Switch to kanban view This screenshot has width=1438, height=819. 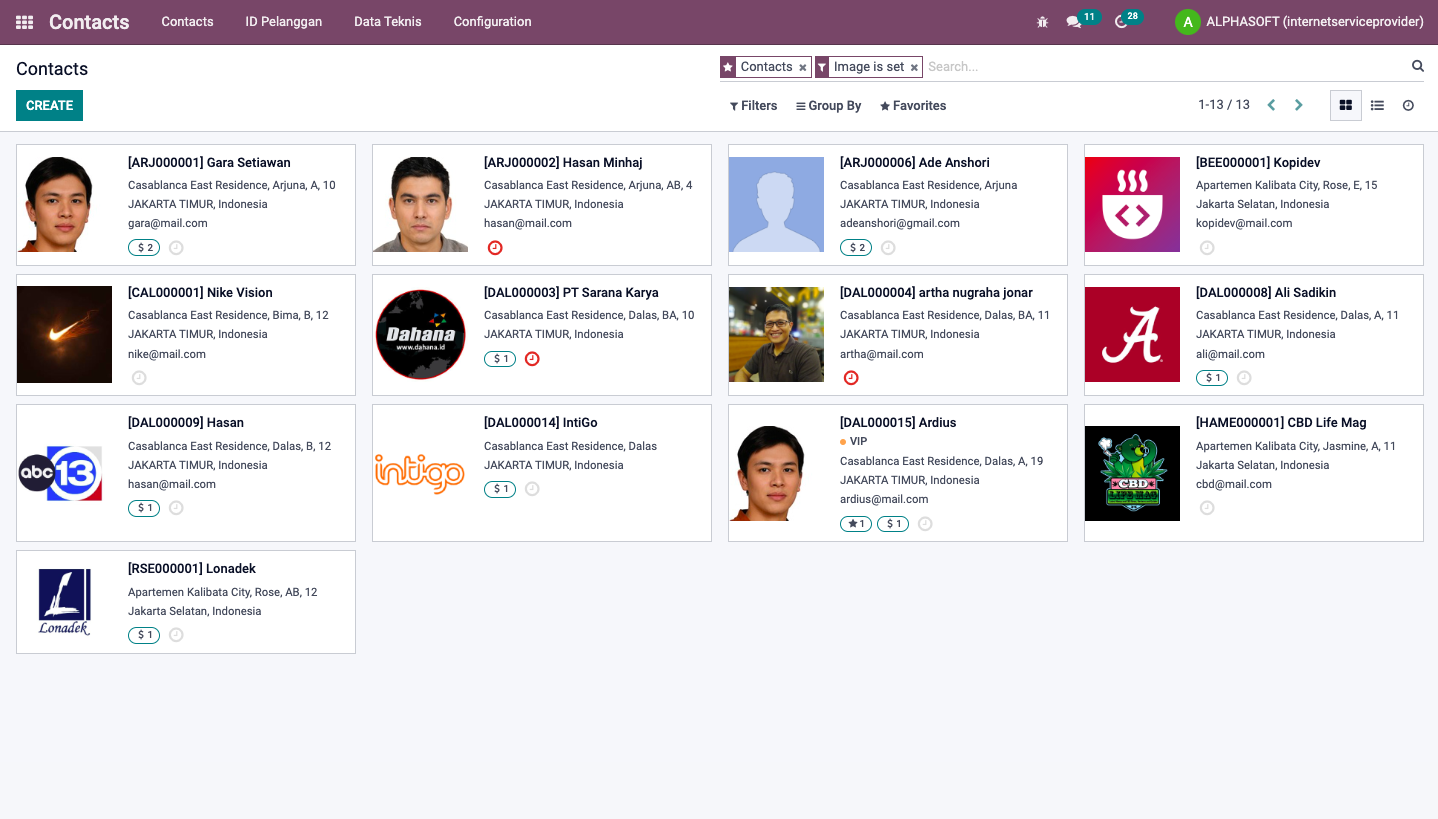(x=1346, y=105)
